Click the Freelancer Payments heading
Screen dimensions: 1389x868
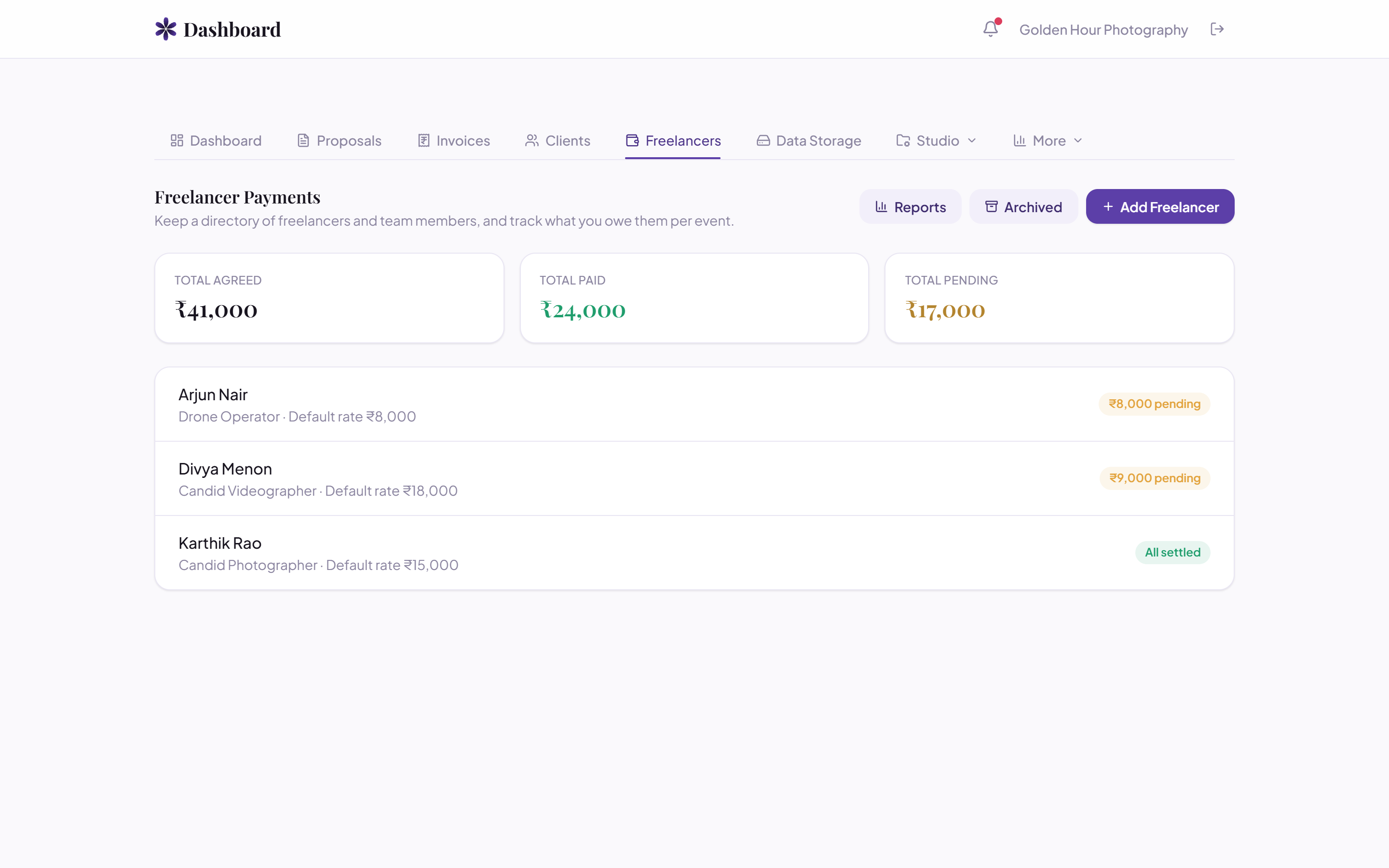[238, 197]
